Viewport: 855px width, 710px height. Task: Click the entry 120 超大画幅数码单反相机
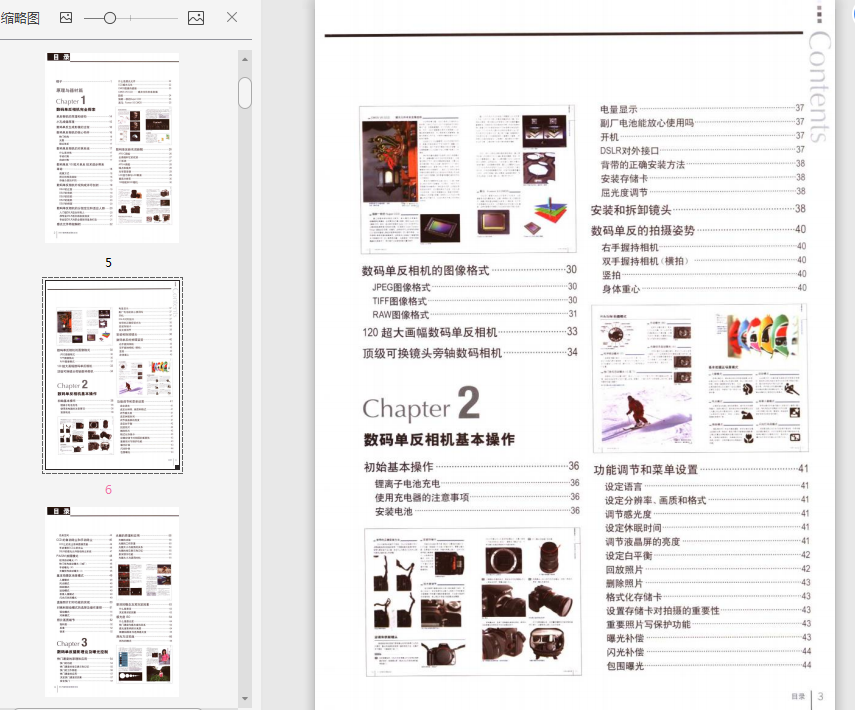(x=430, y=332)
